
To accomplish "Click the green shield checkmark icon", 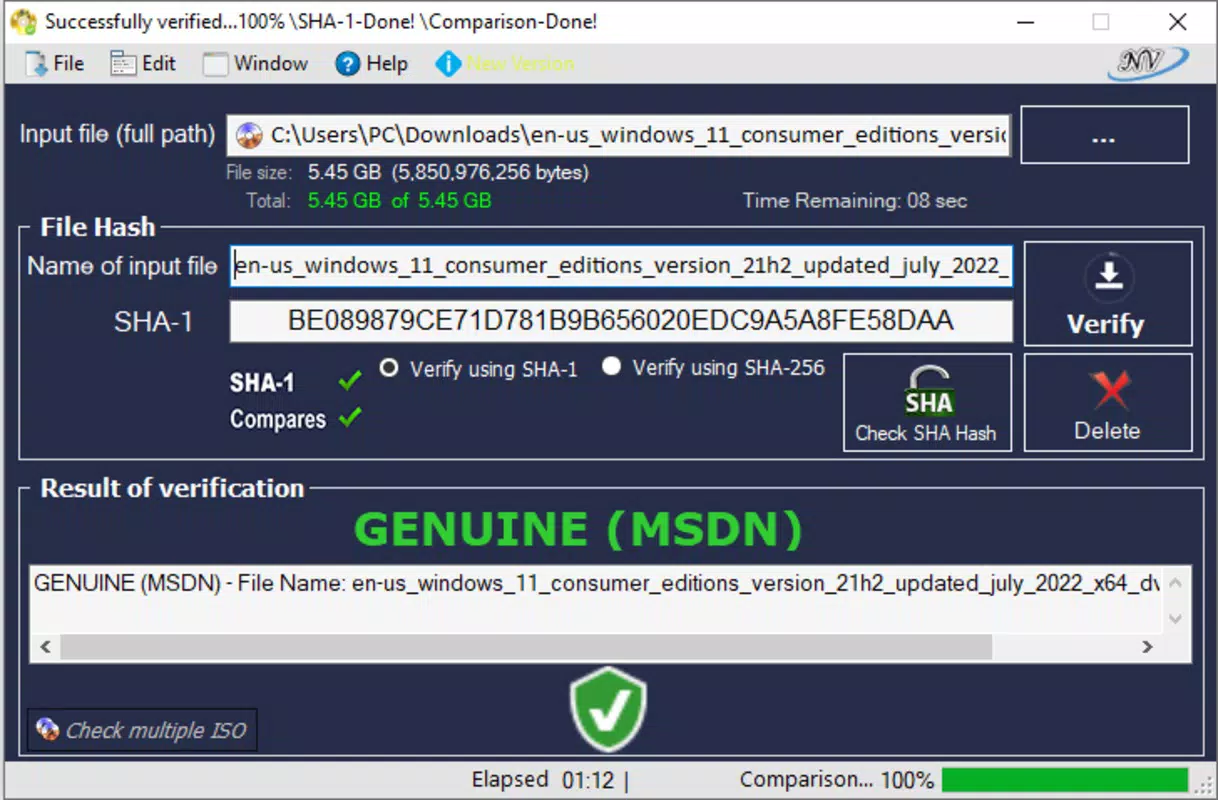I will point(608,709).
